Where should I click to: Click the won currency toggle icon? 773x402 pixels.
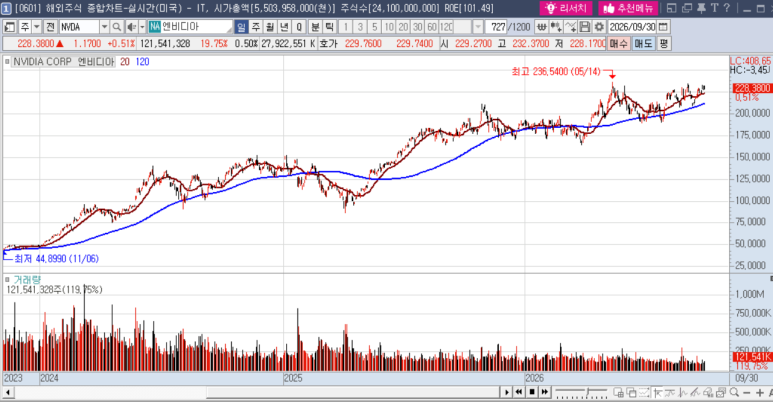541,27
